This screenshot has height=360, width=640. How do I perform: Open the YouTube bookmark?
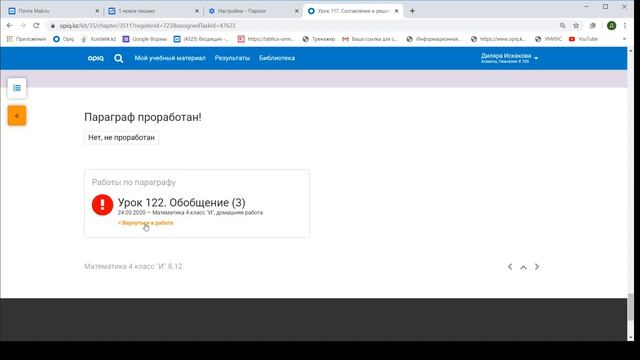[x=583, y=39]
